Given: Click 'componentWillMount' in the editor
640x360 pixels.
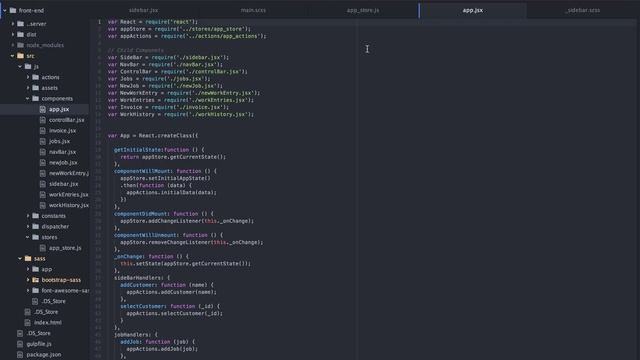Looking at the screenshot, I should (141, 171).
